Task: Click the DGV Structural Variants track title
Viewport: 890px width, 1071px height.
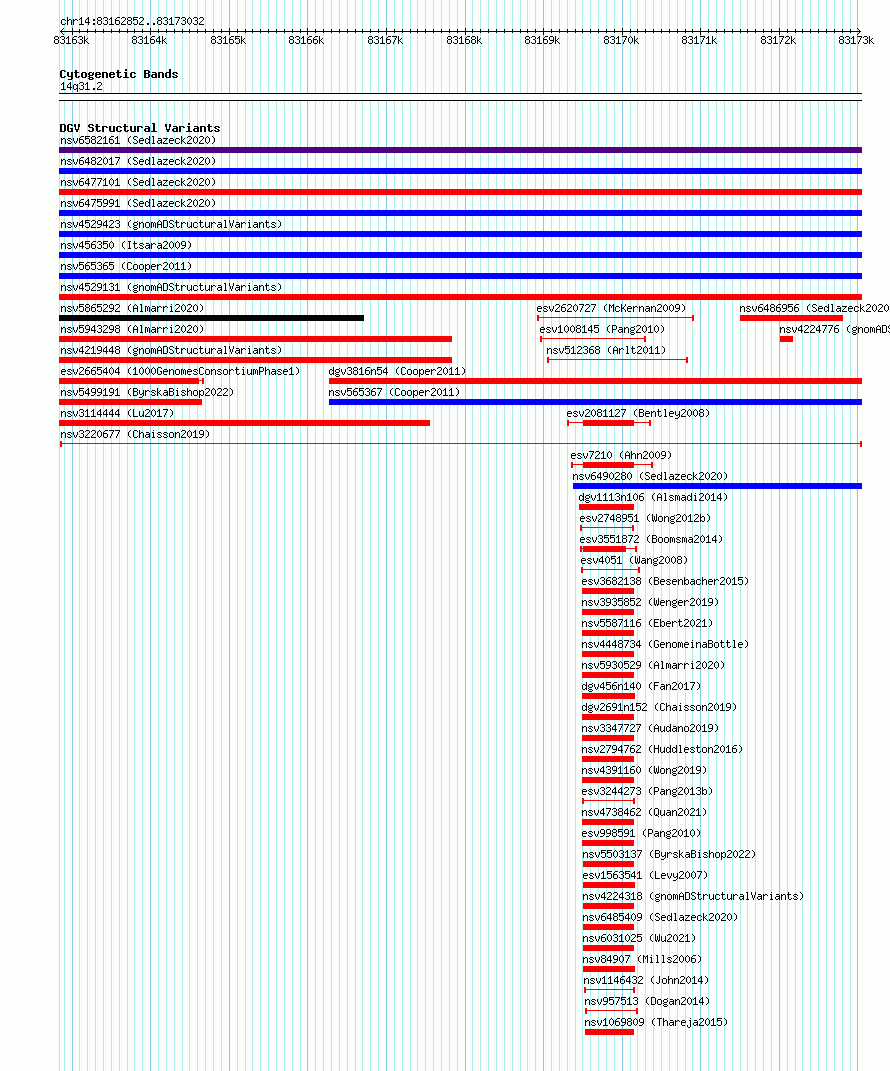Action: pyautogui.click(x=139, y=128)
